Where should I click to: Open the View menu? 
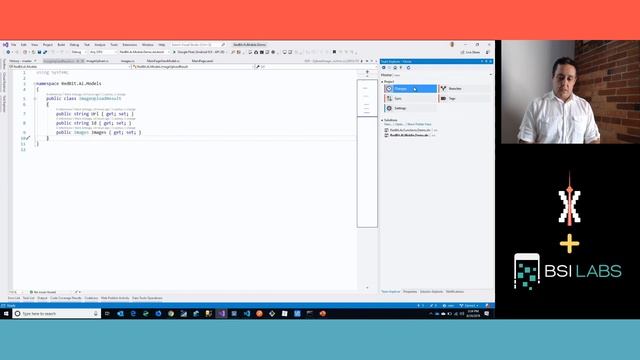[x=35, y=44]
